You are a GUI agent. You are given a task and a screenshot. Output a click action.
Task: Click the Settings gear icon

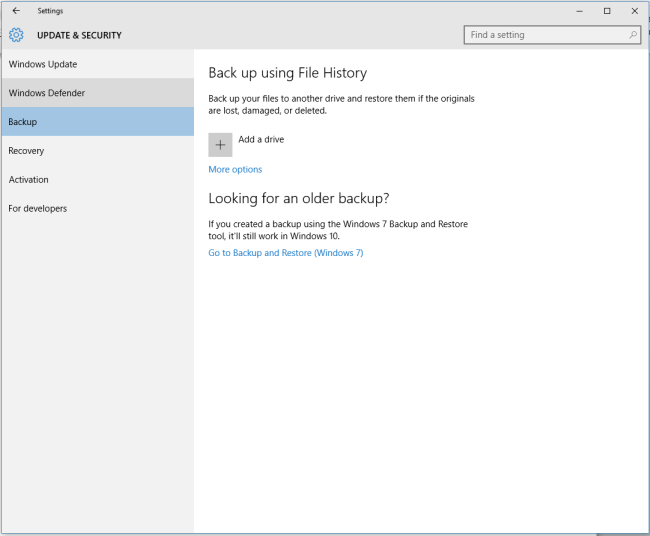[16, 35]
